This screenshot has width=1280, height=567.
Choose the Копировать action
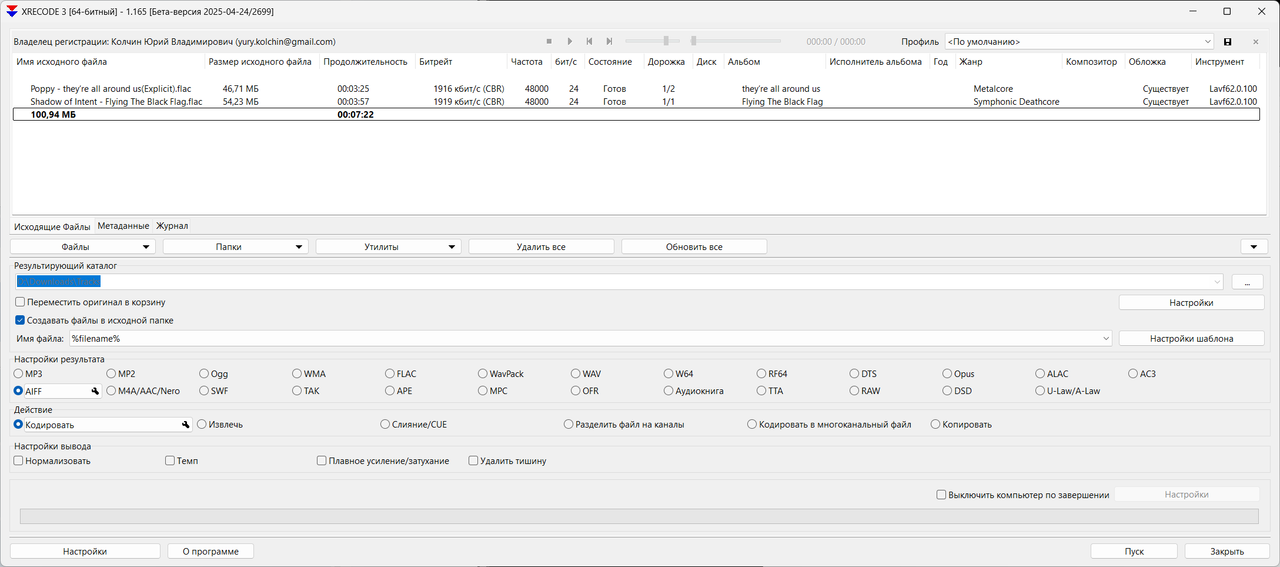[936, 424]
